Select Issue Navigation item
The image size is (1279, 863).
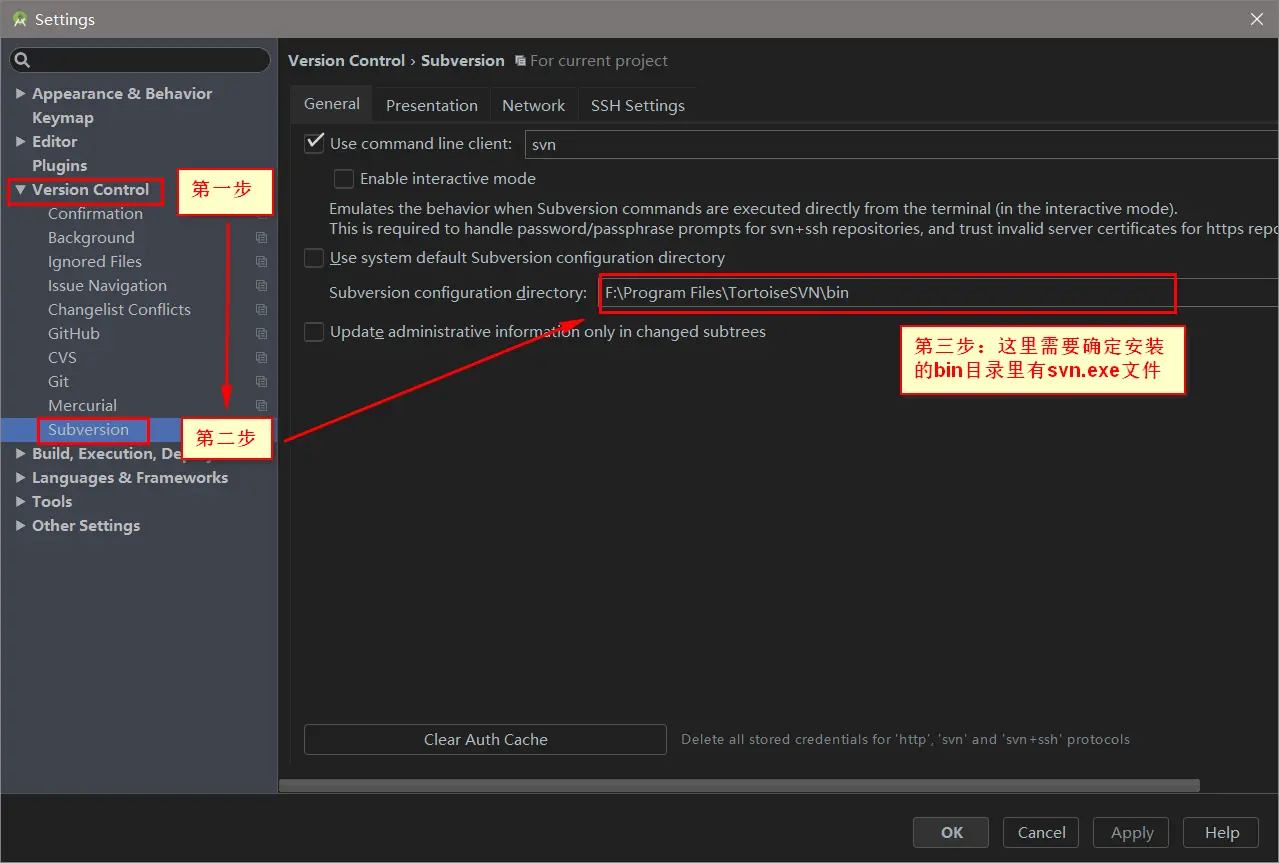tap(107, 286)
